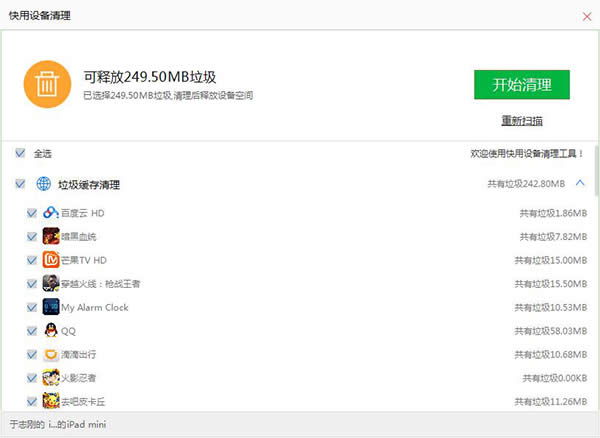Screen dimensions: 600x438
Task: Uncheck the QQ checkbox
Action: tap(32, 331)
